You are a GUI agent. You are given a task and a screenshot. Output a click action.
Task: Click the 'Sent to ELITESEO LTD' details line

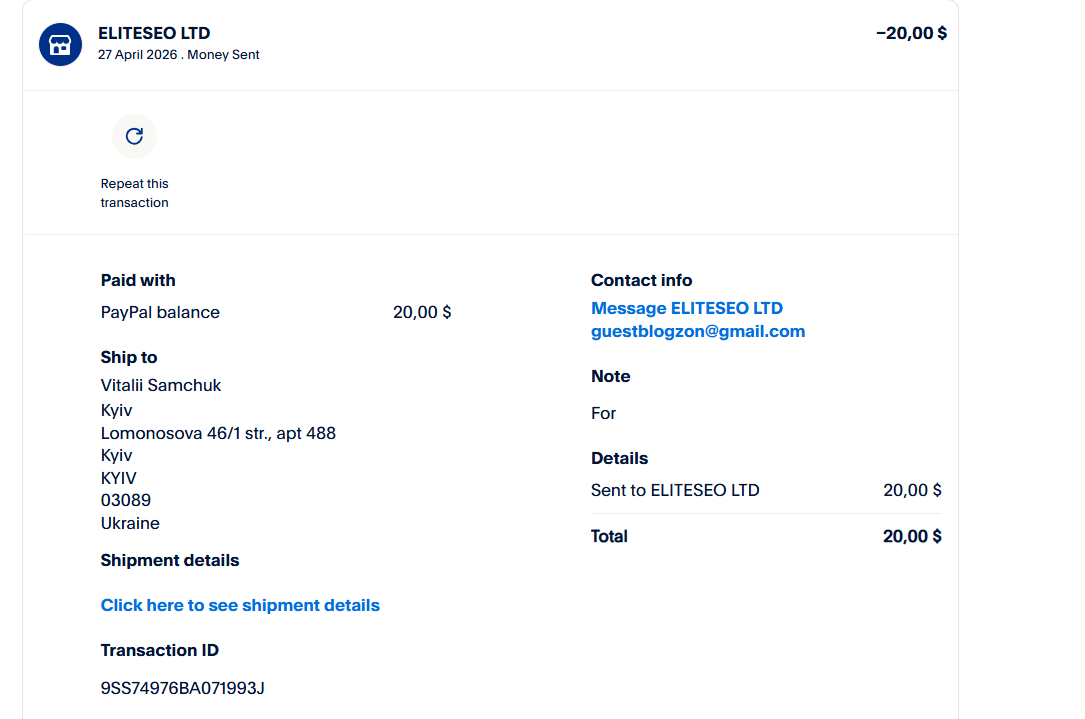675,490
